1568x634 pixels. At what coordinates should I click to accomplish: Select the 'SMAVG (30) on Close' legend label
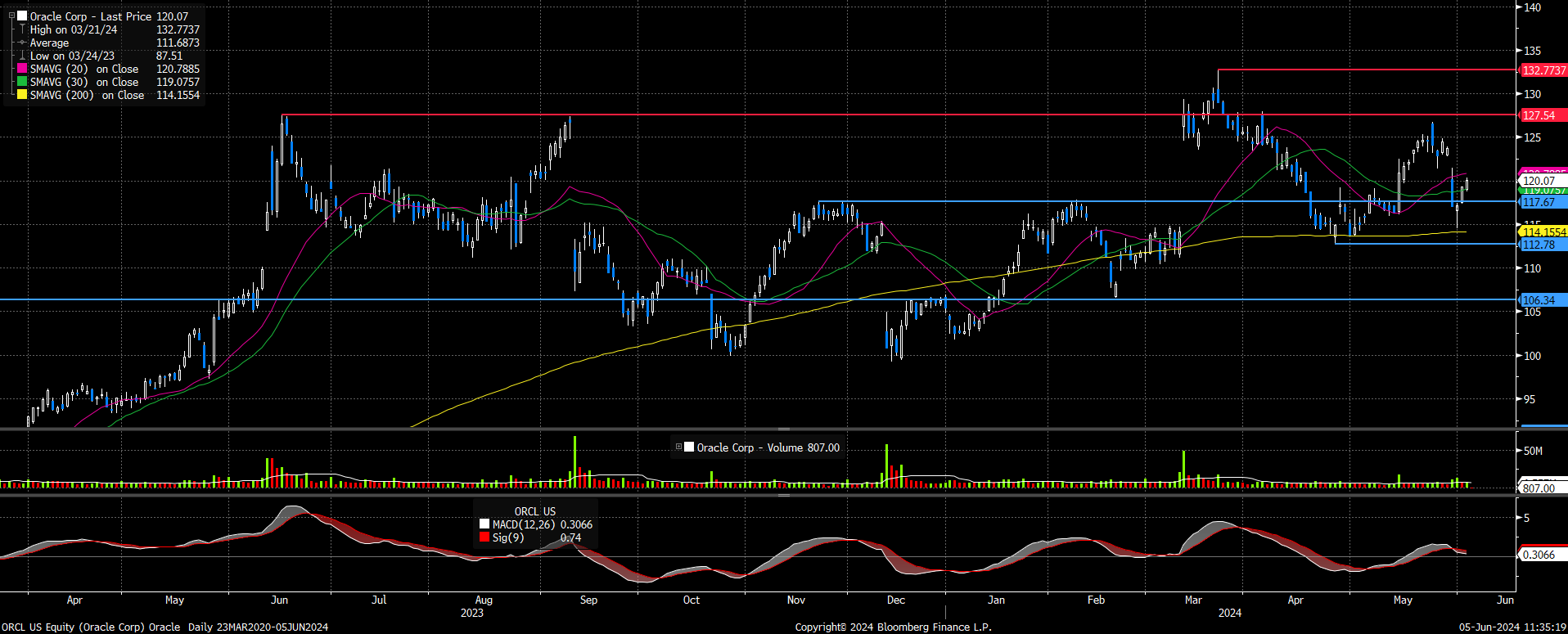(84, 82)
